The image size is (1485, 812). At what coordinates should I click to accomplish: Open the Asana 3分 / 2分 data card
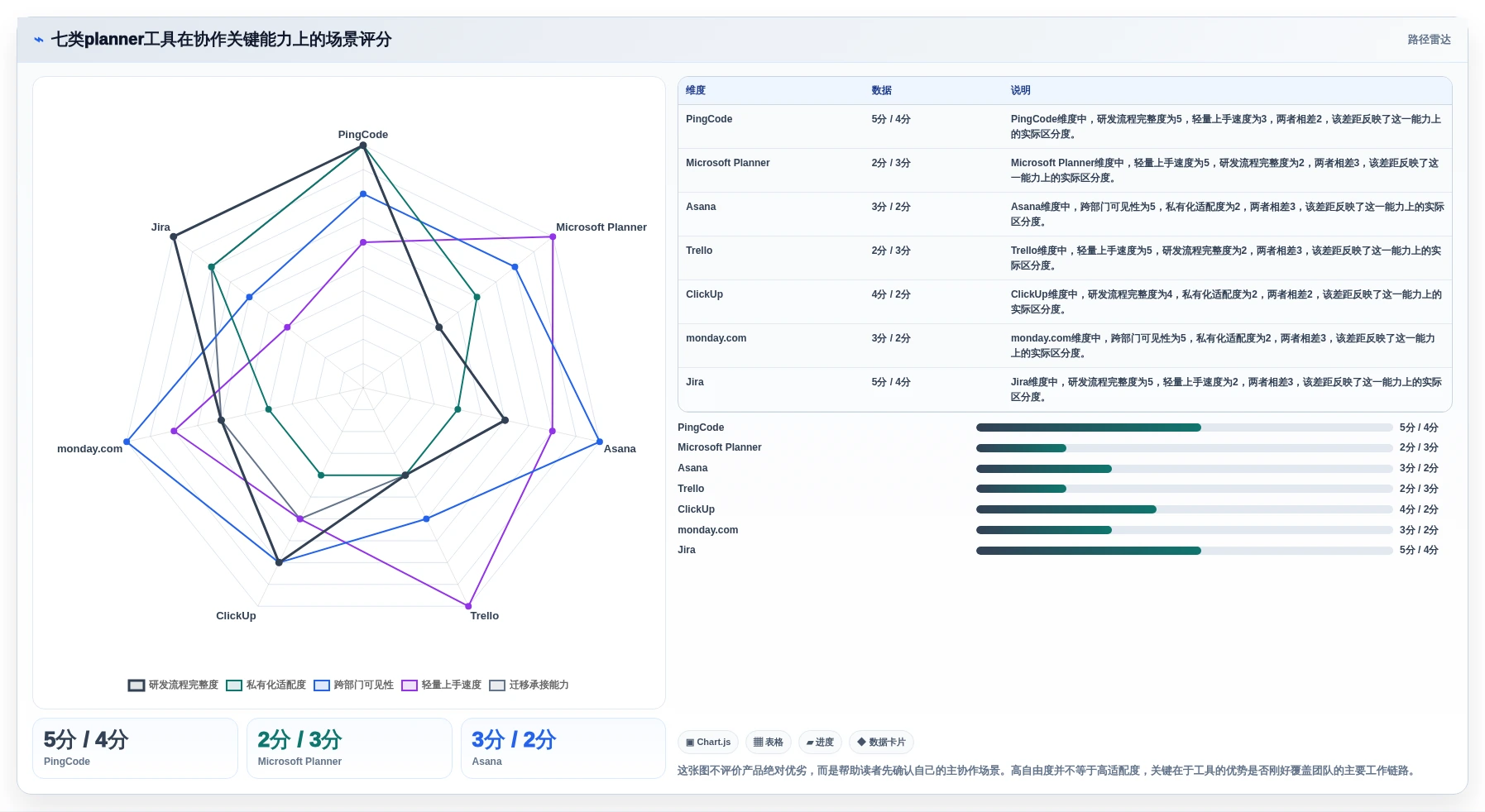tap(563, 748)
